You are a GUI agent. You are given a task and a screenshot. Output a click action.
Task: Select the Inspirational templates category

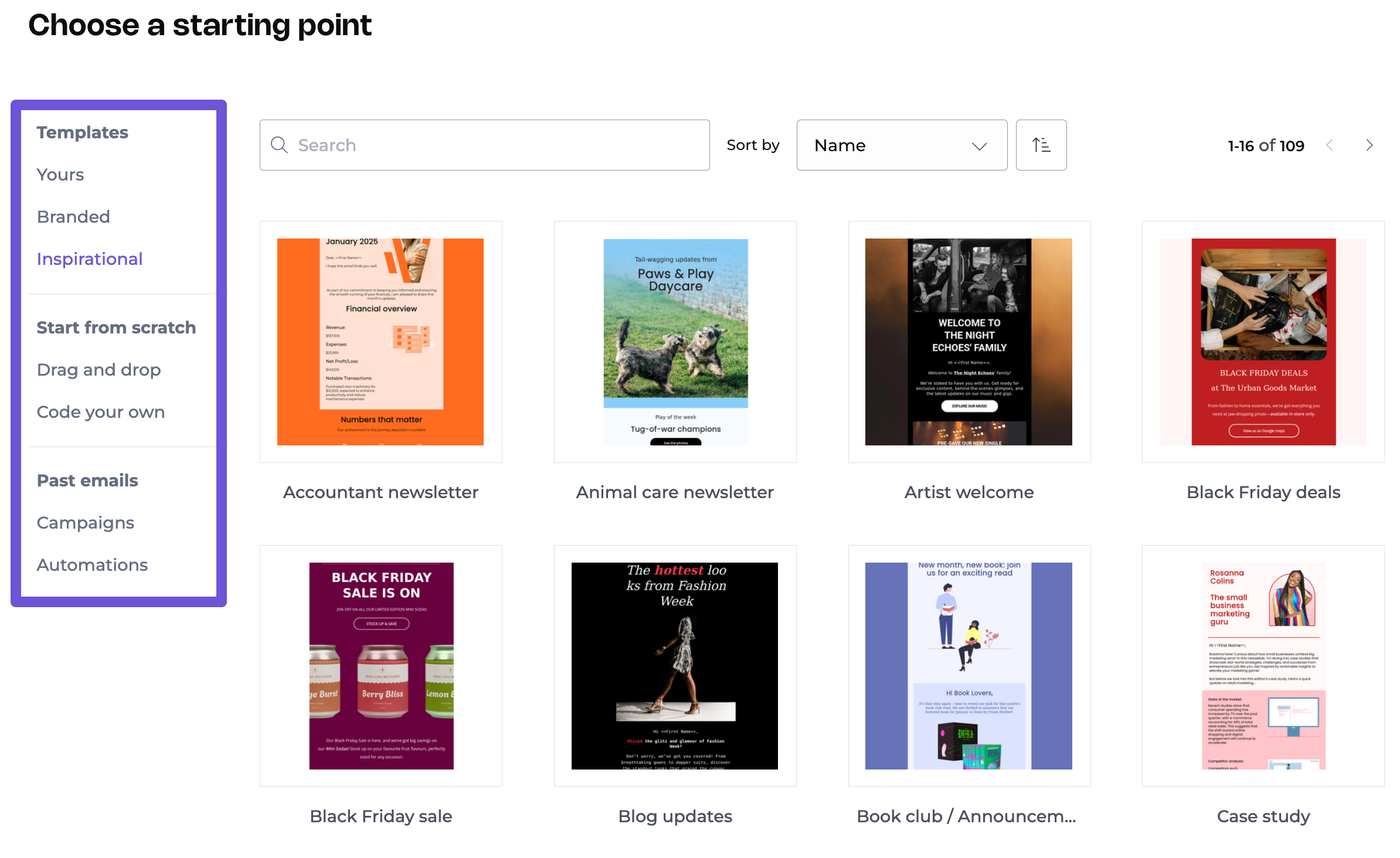90,259
